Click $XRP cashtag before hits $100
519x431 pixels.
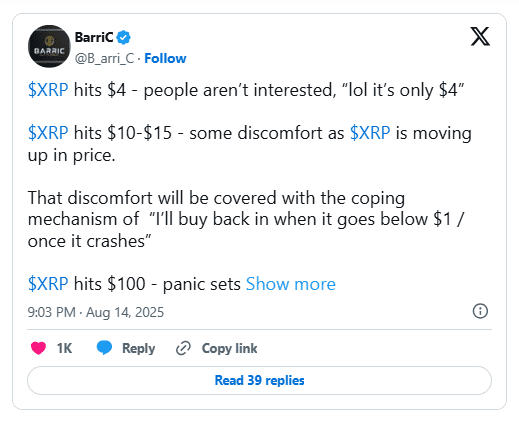coord(48,284)
